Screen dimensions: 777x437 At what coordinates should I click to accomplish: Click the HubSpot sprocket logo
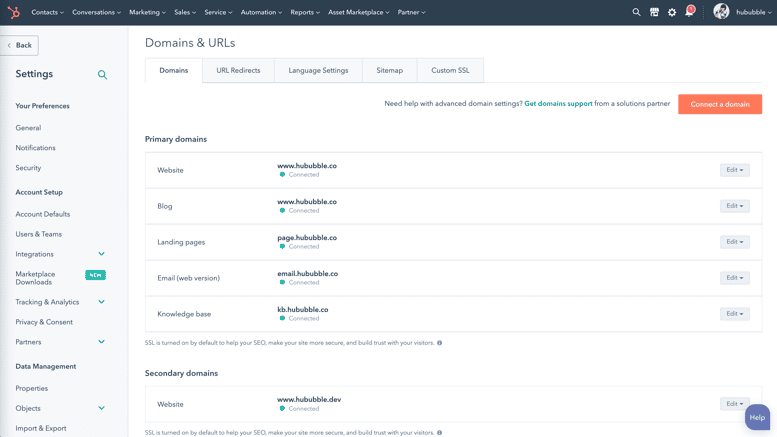pos(13,13)
